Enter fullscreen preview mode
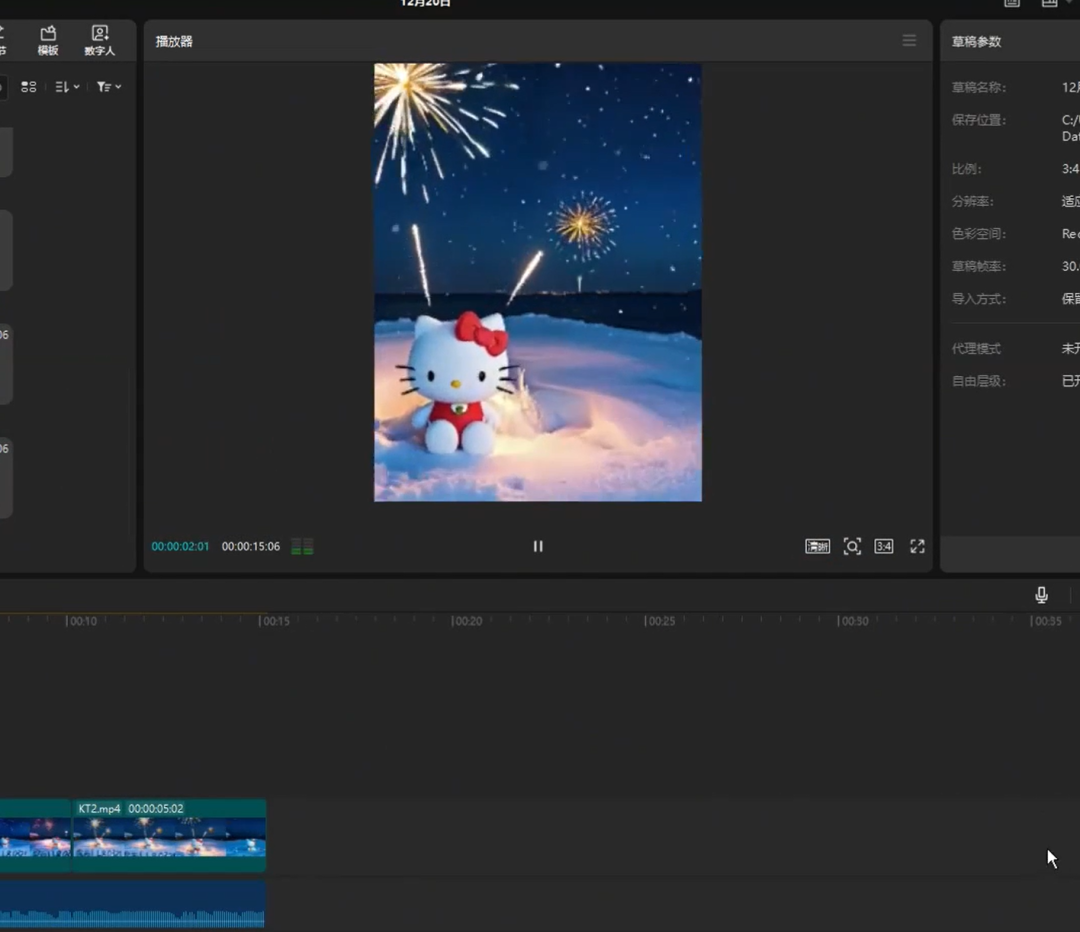1080x932 pixels. (x=917, y=546)
